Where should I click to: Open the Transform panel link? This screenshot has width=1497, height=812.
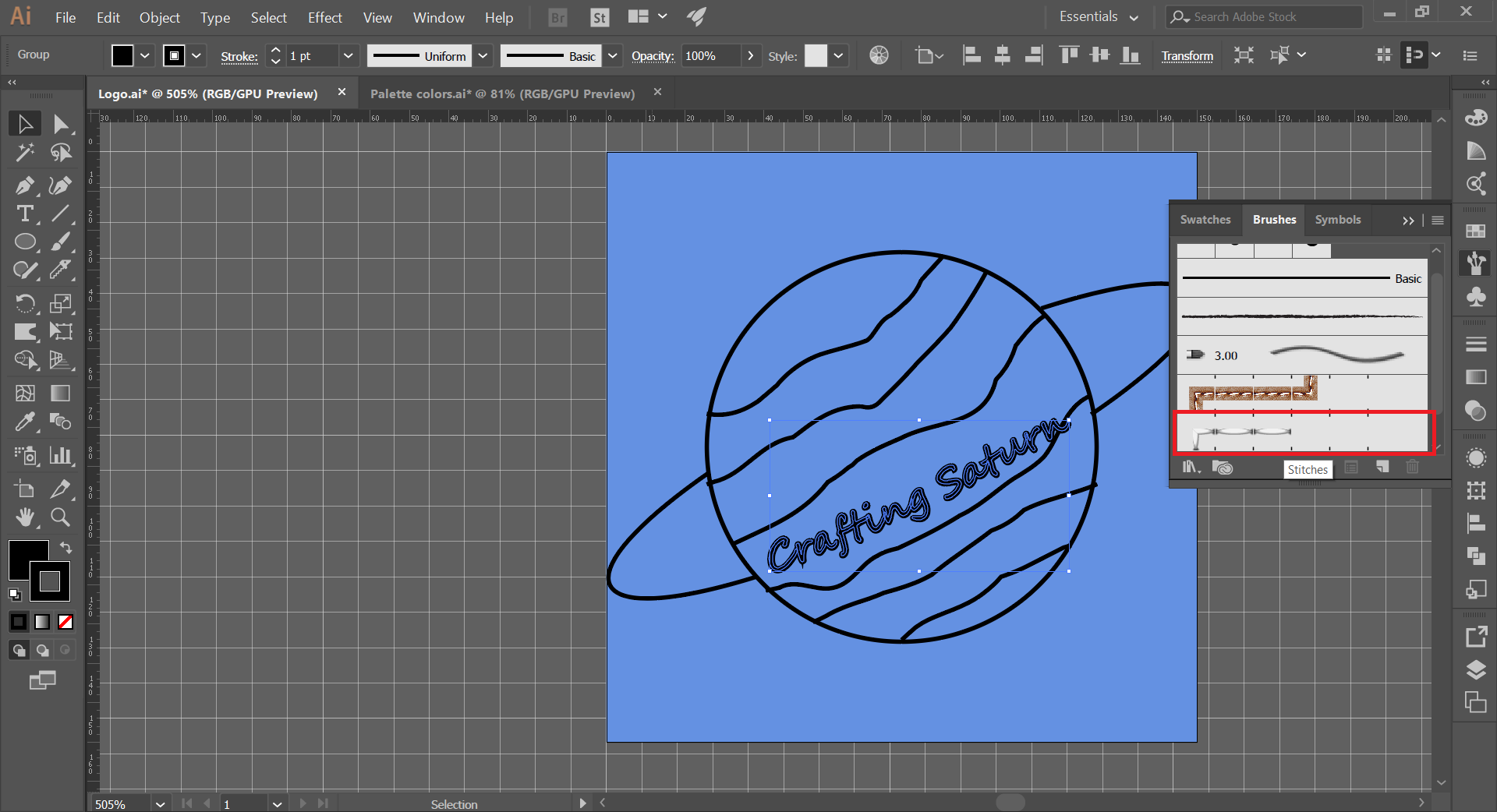pos(1187,56)
